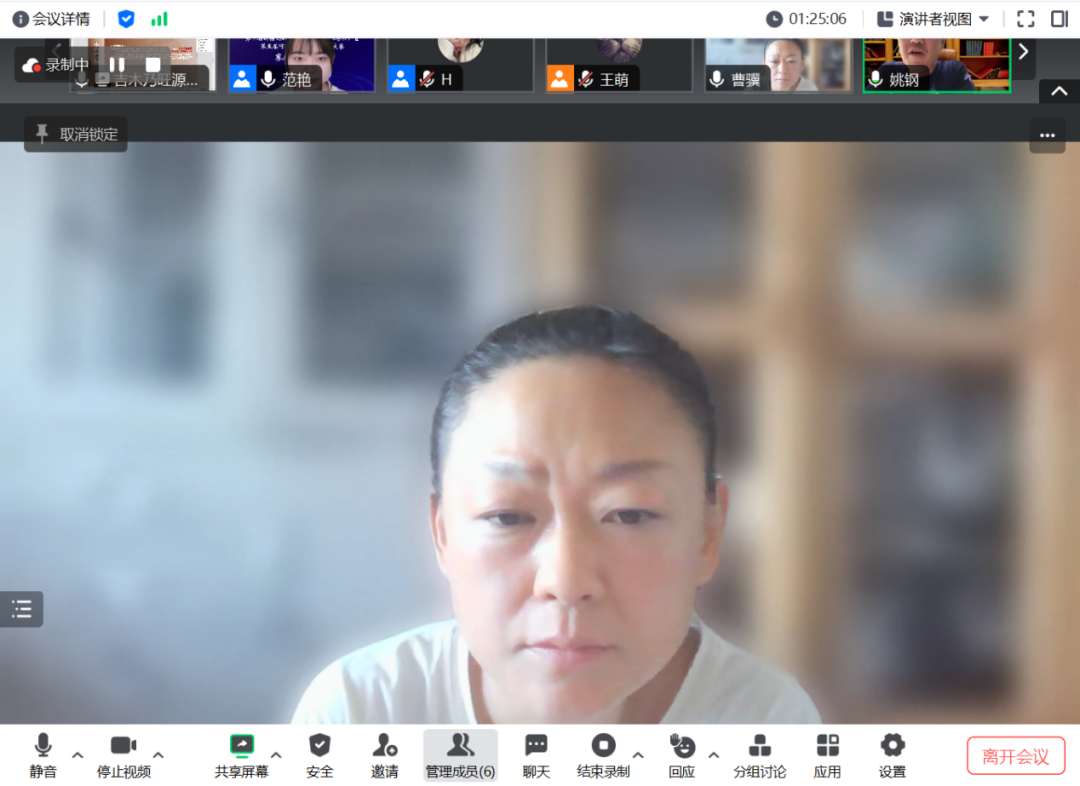Pause the cloud recording

(x=117, y=65)
